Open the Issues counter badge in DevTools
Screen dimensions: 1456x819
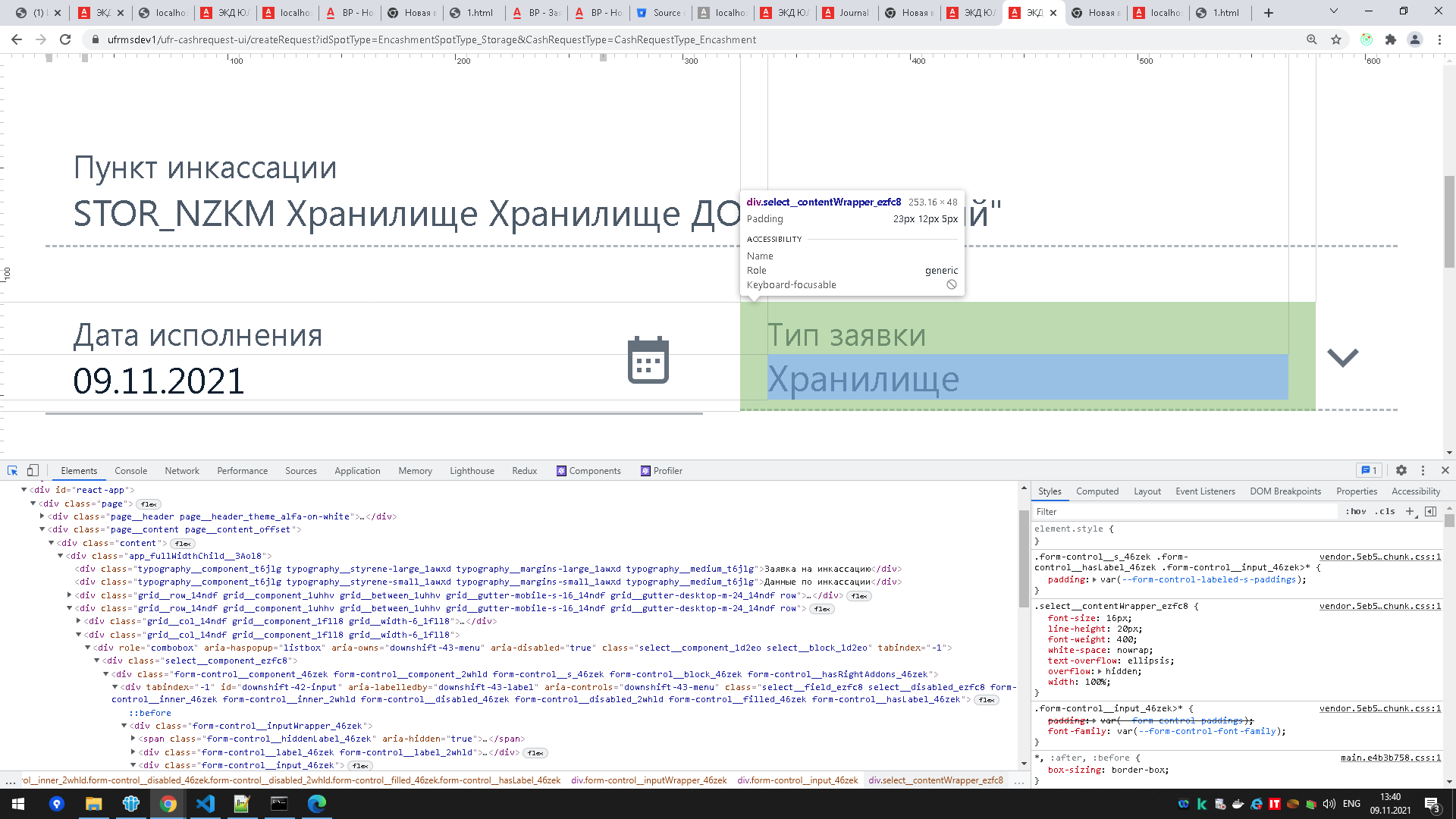[x=1368, y=470]
